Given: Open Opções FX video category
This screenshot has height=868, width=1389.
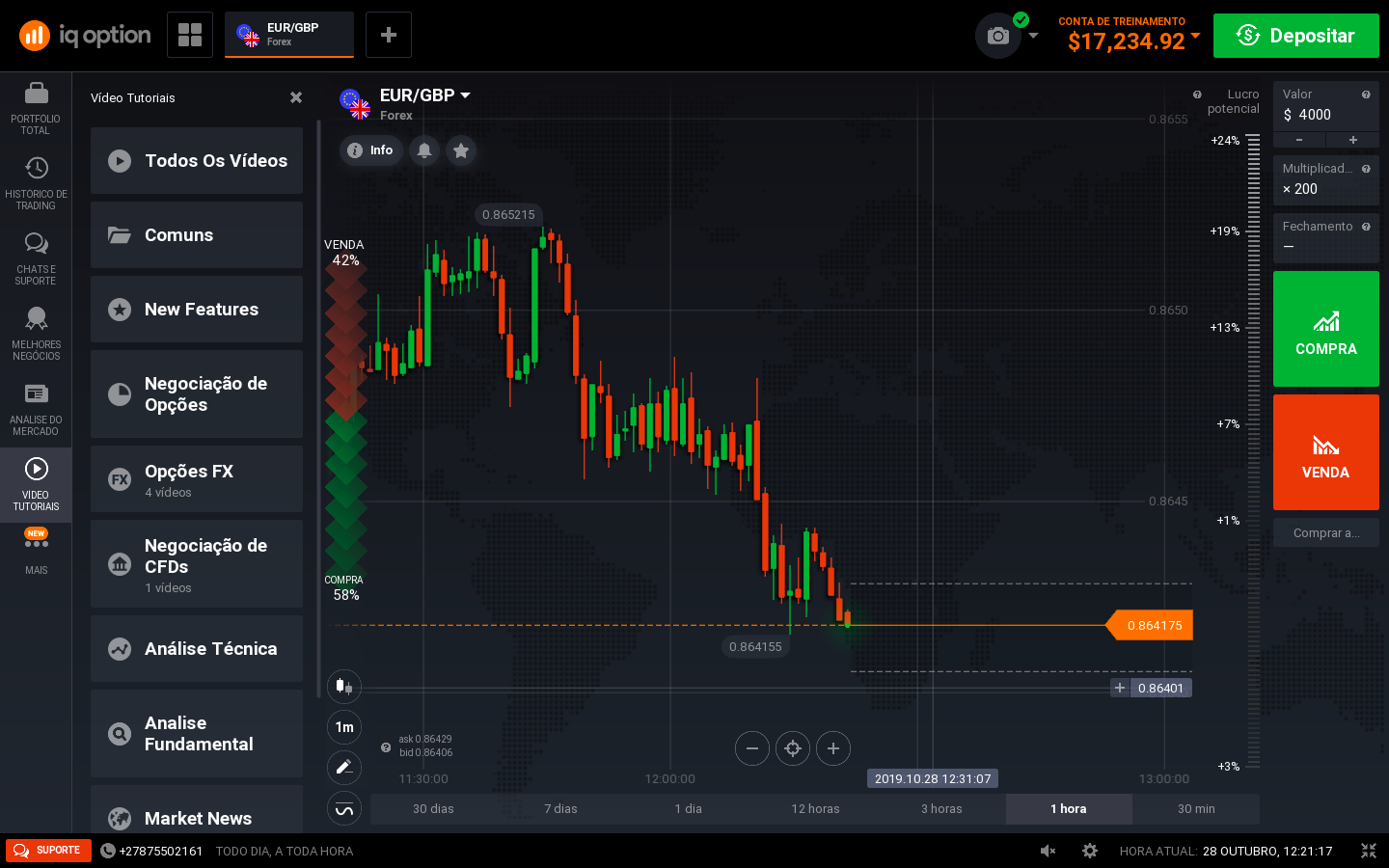Looking at the screenshot, I should [x=197, y=479].
